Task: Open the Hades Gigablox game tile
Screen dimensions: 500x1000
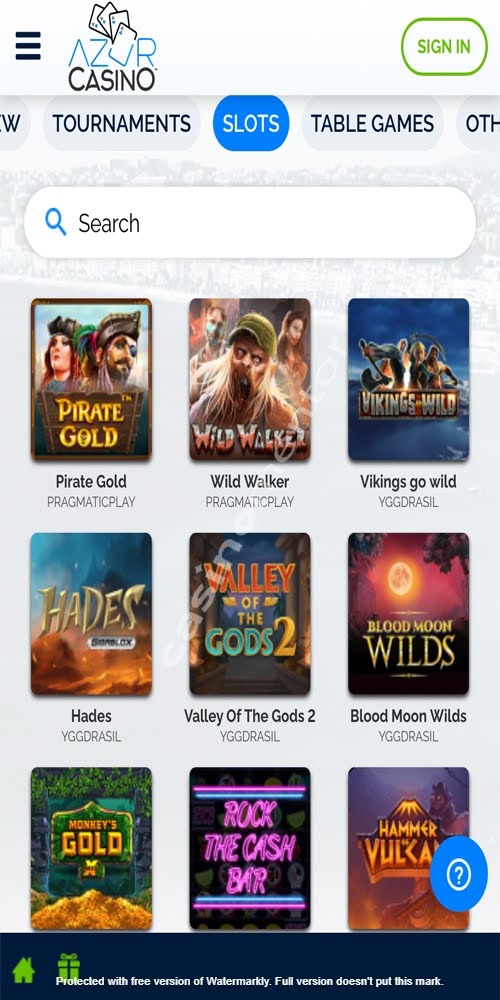Action: [x=91, y=614]
